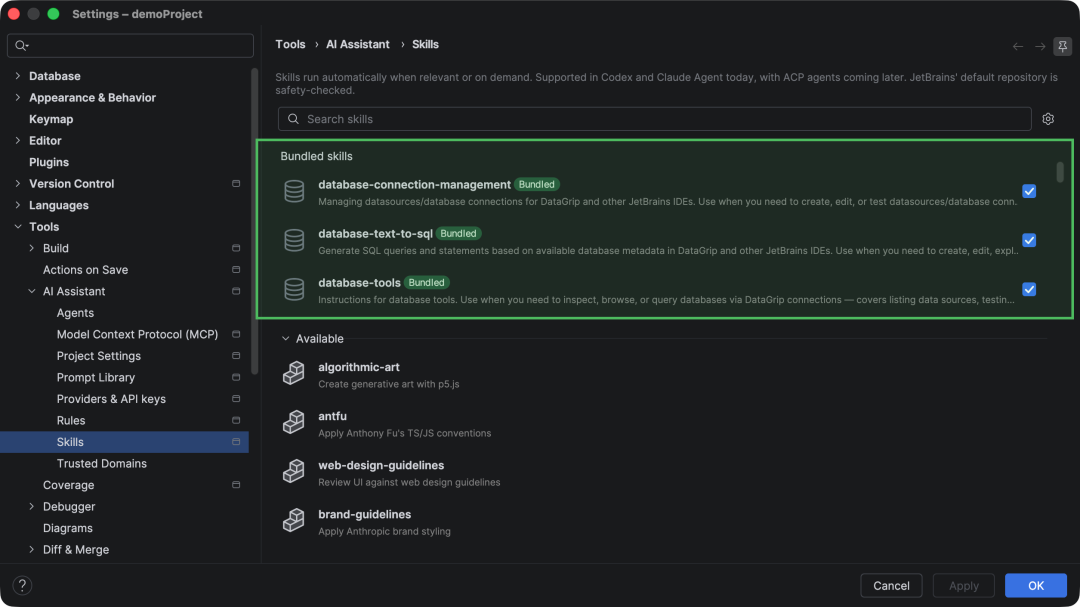The height and width of the screenshot is (607, 1080).
Task: Click the database-connection-management skill icon
Action: [294, 192]
